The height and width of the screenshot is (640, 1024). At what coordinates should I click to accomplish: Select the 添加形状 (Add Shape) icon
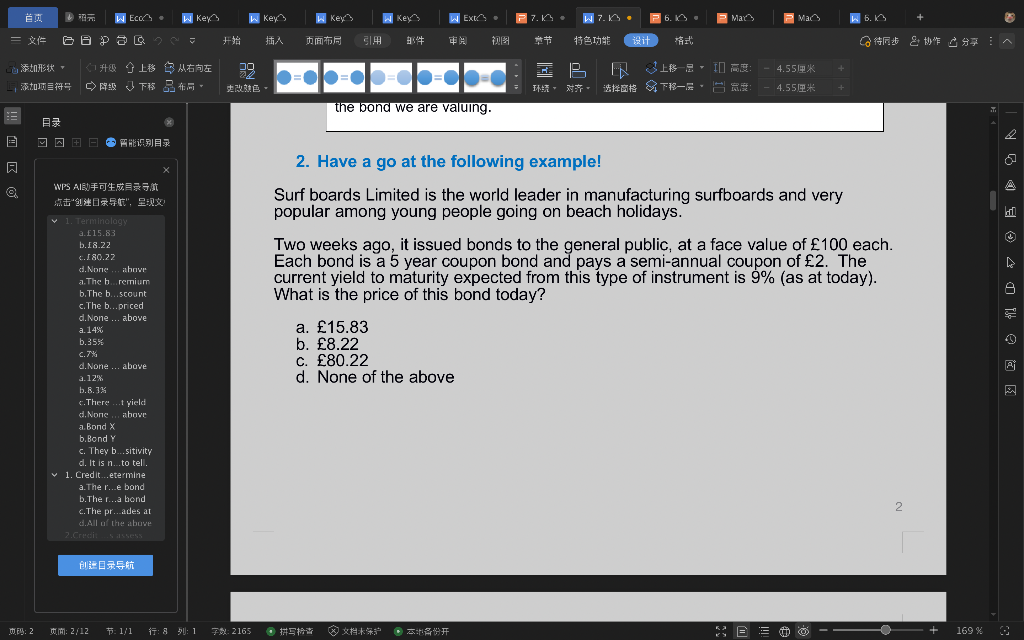(x=12, y=66)
